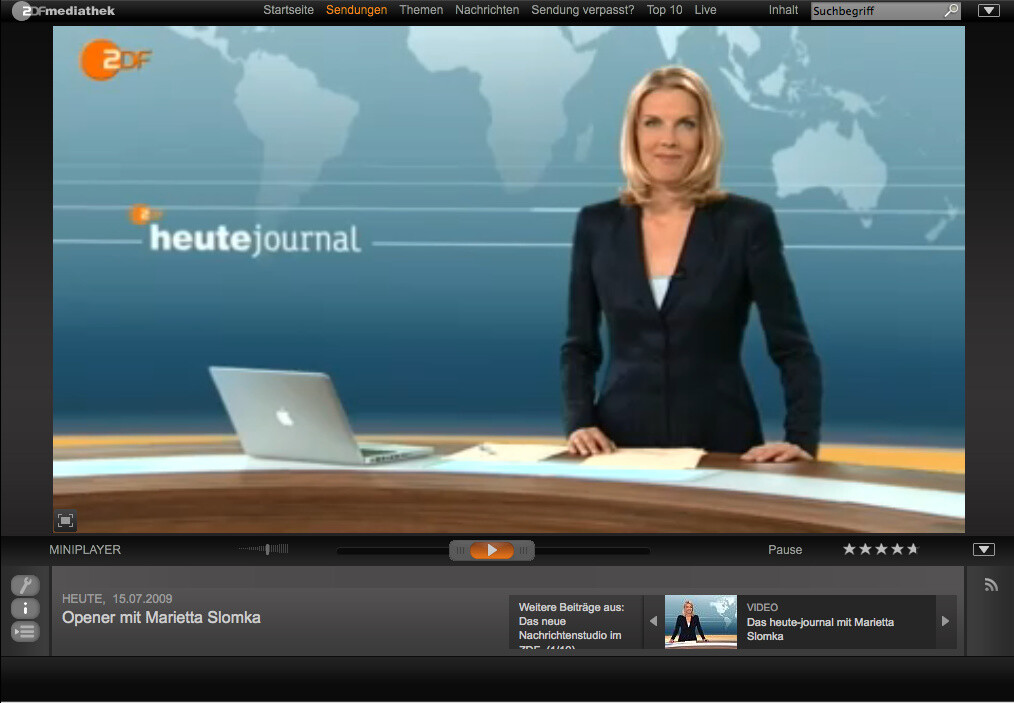Go to the Themen section
The image size is (1014, 703).
click(x=421, y=10)
